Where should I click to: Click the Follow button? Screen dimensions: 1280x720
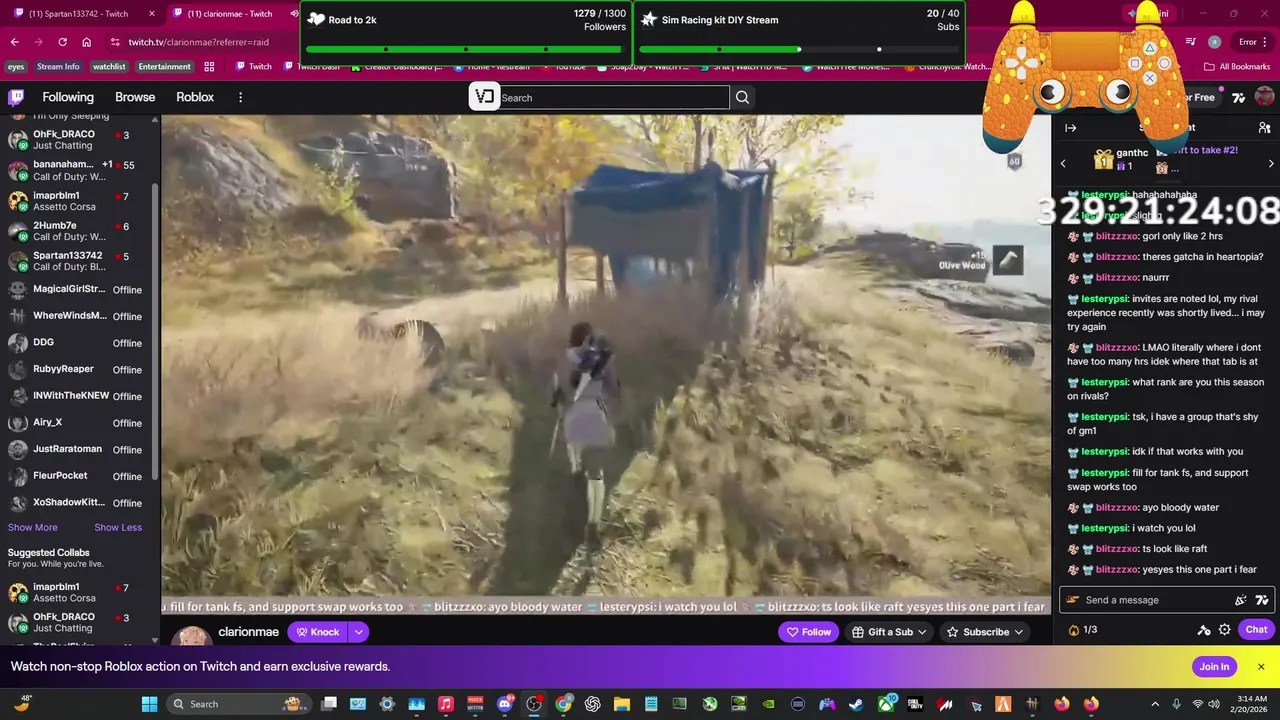pos(808,632)
